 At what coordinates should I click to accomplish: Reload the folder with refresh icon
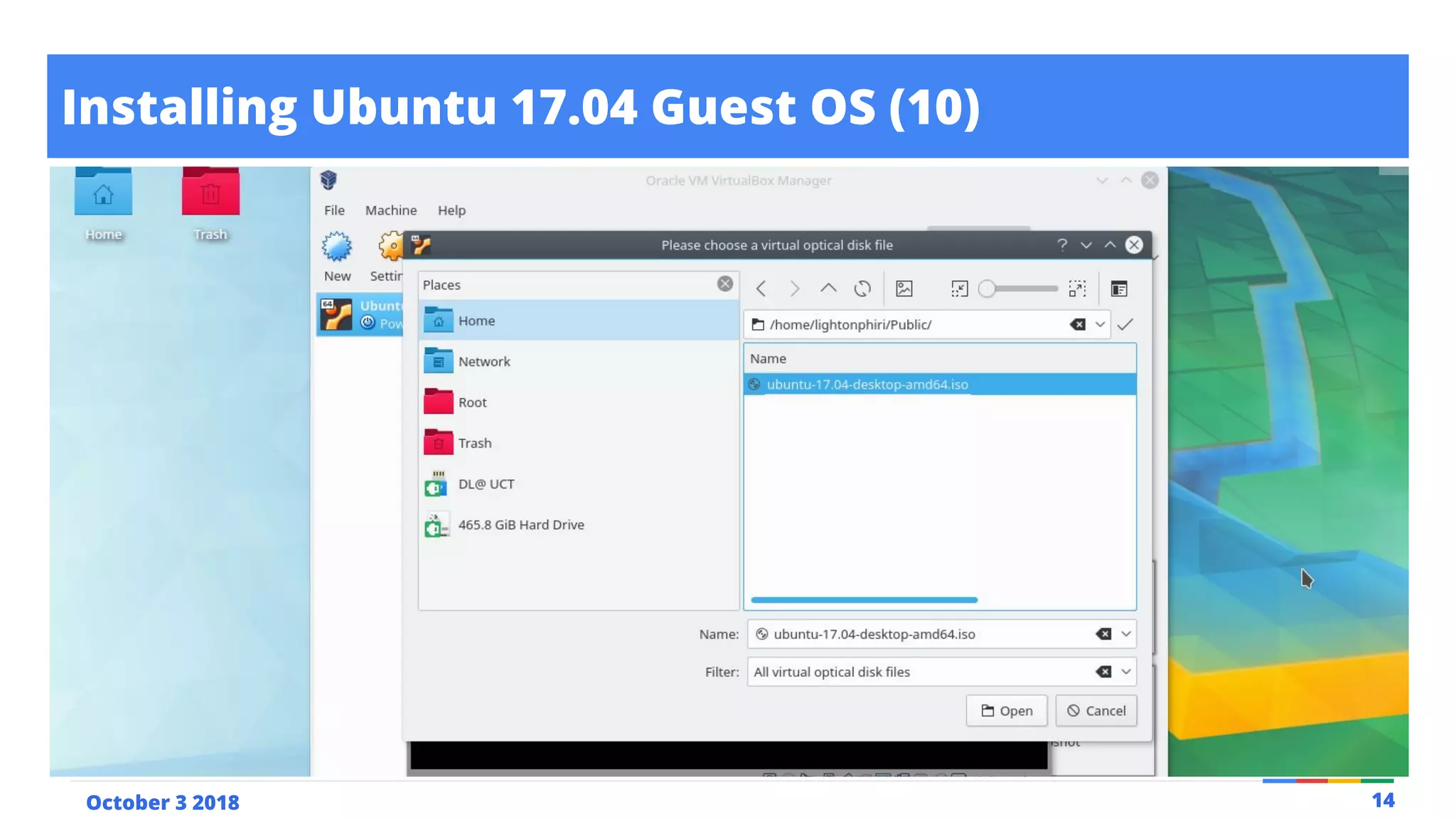[x=862, y=289]
